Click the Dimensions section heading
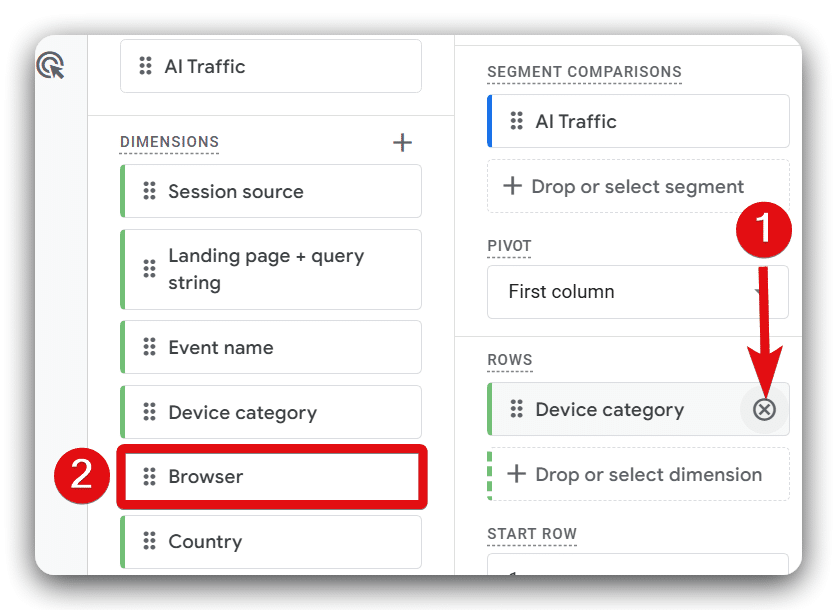The height and width of the screenshot is (610, 837). 169,143
